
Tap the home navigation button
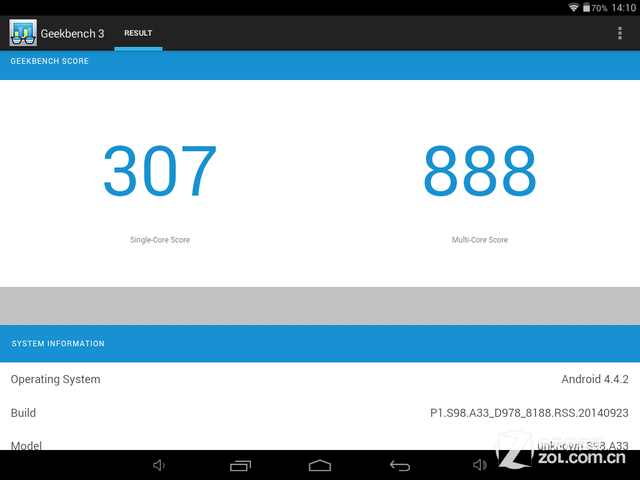tap(320, 465)
